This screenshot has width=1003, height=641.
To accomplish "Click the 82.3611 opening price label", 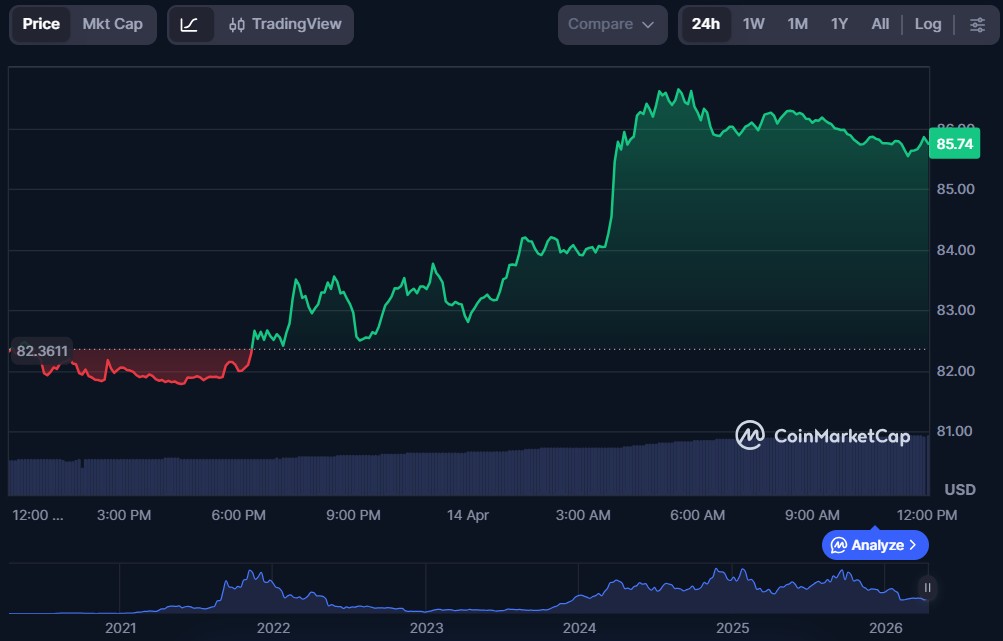I will point(42,350).
